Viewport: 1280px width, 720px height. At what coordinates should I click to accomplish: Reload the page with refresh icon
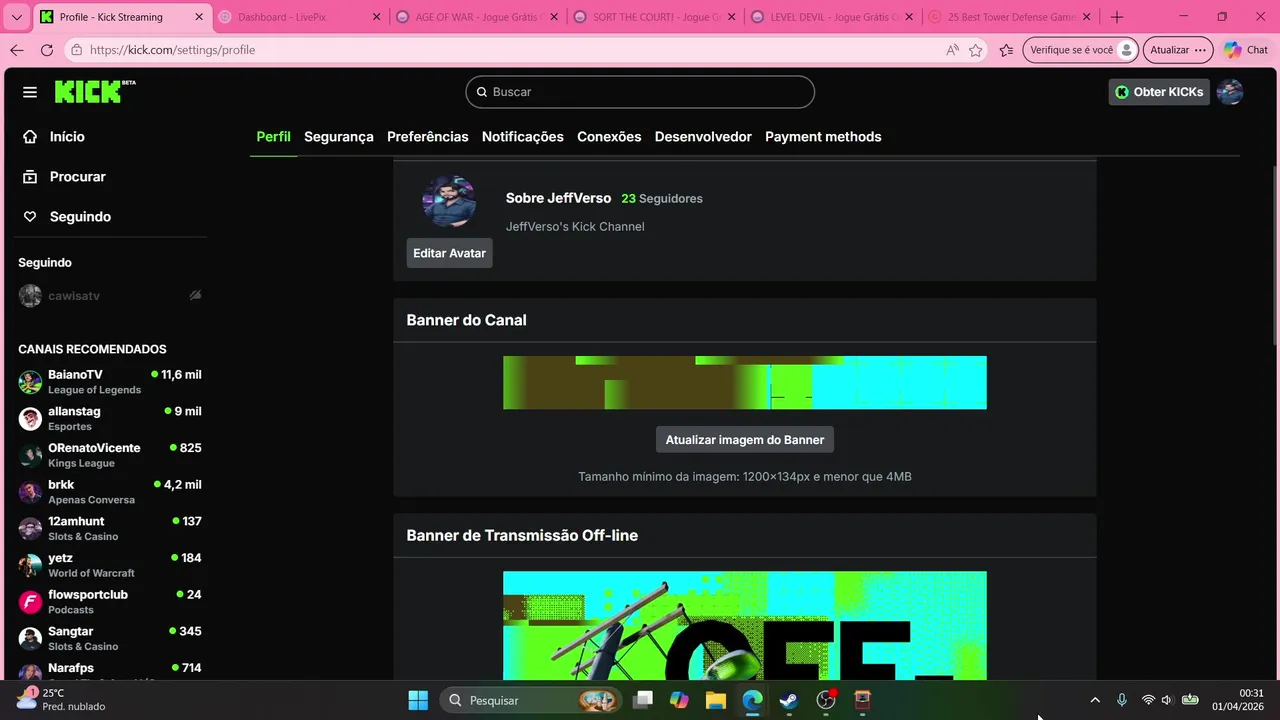(47, 50)
